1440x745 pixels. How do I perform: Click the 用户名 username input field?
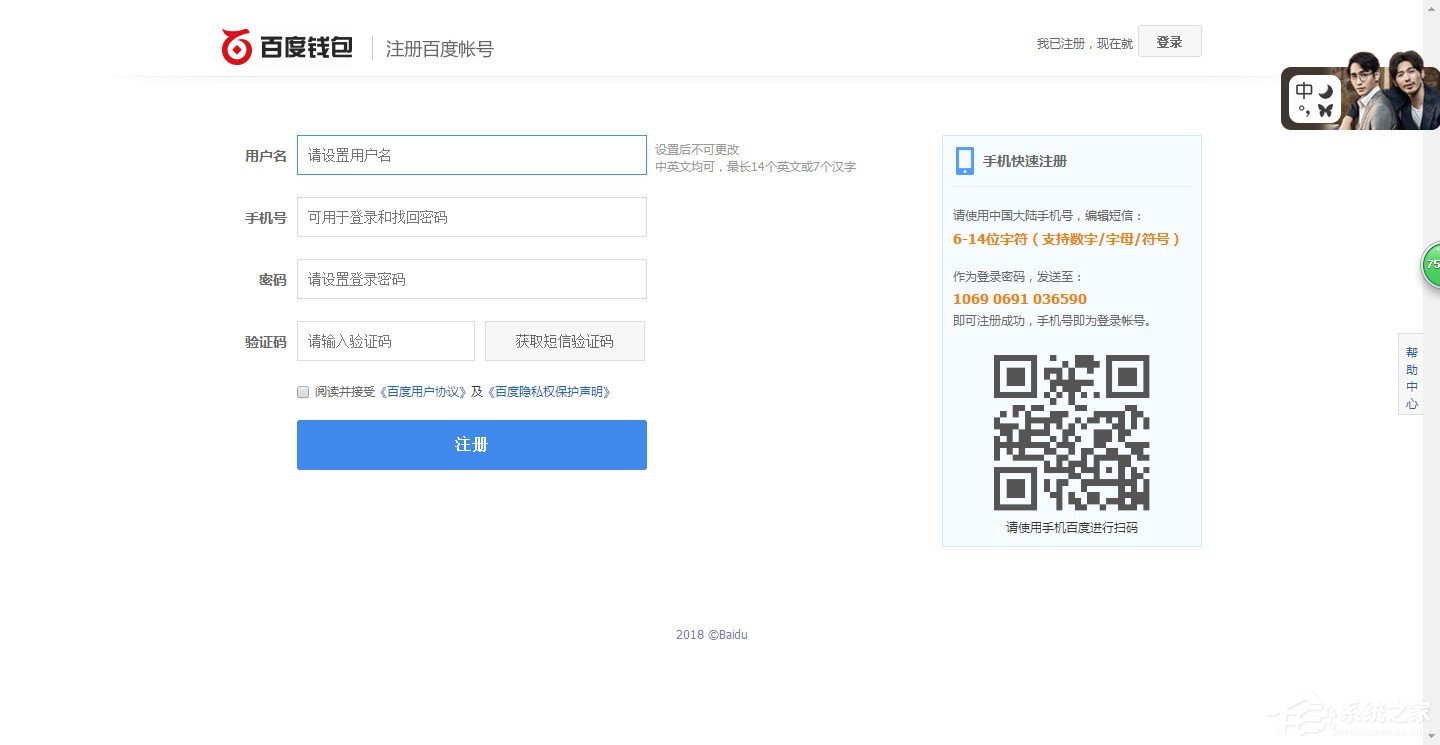coord(471,155)
